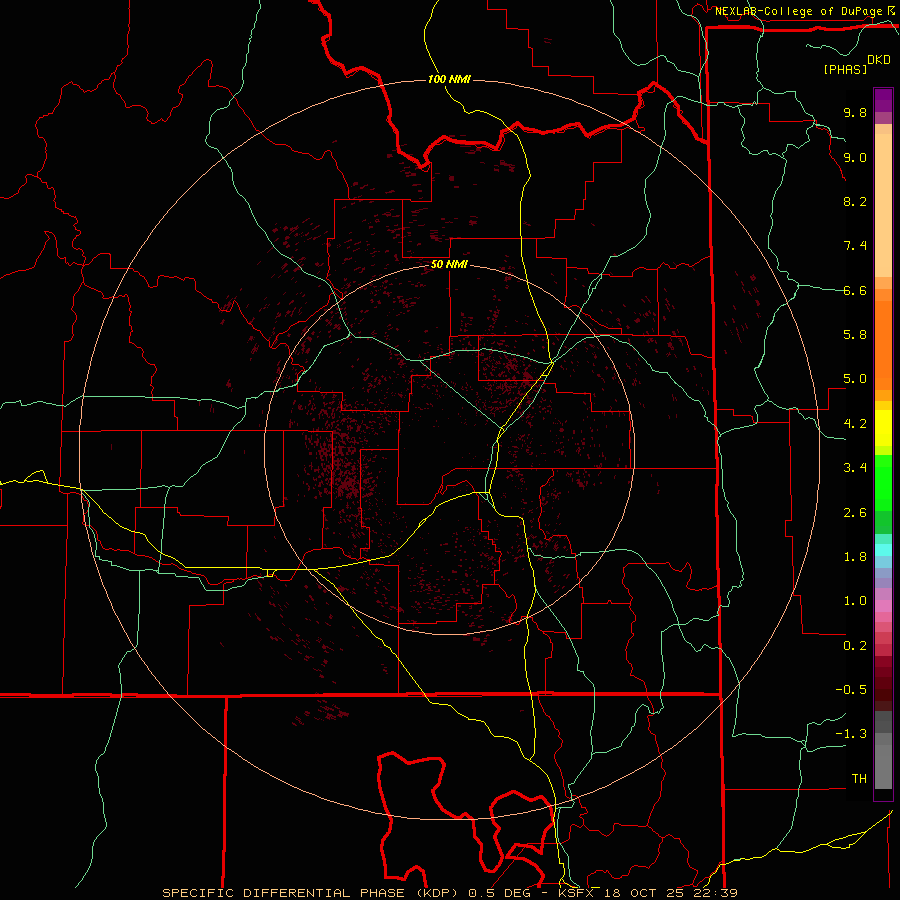Click the '18 OCT 25 22:39' timestamp
Image resolution: width=900 pixels, height=900 pixels.
669,893
